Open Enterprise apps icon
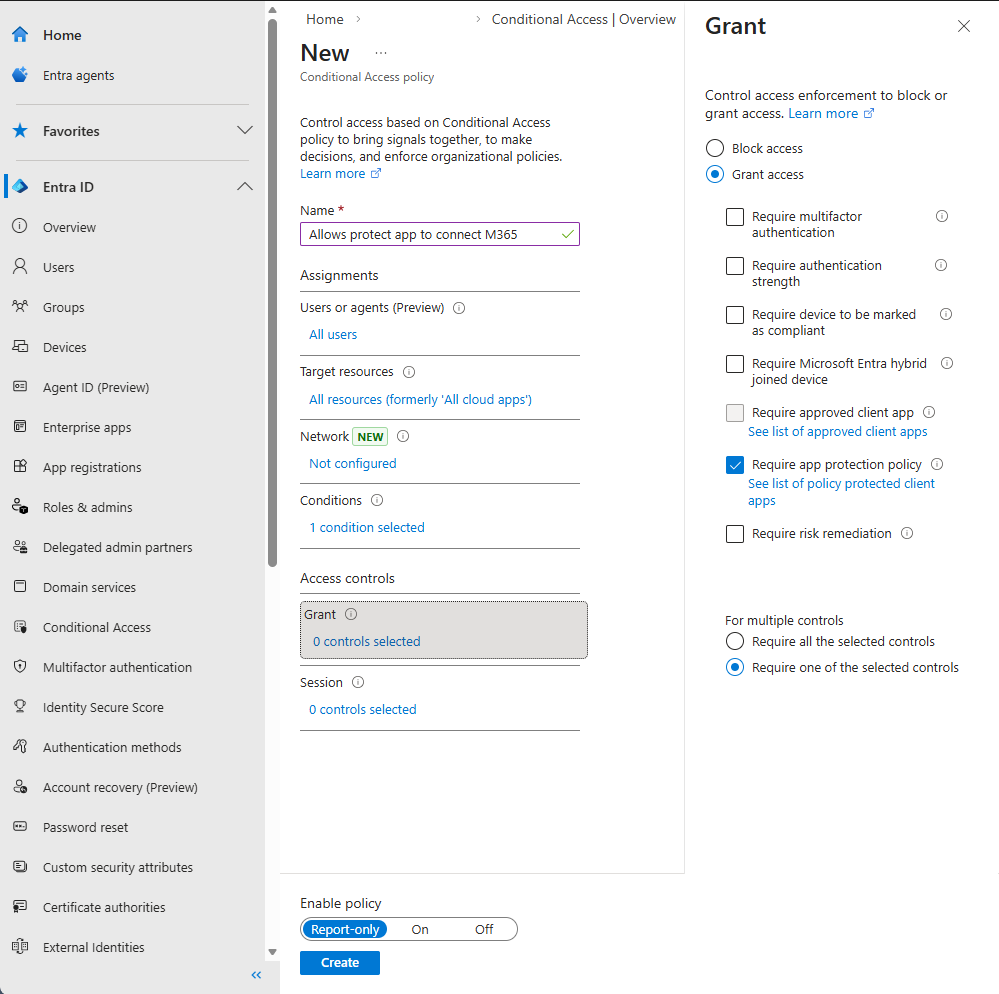 pyautogui.click(x=20, y=427)
